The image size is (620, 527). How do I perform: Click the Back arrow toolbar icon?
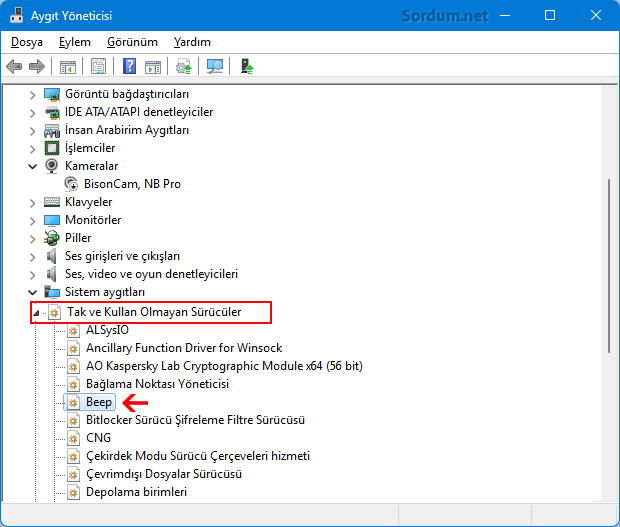(14, 66)
